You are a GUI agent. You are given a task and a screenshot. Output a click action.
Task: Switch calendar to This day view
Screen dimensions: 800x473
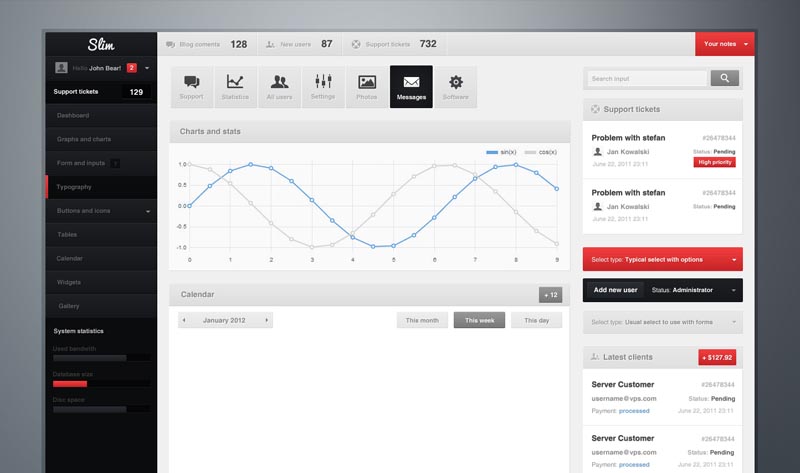click(x=536, y=320)
